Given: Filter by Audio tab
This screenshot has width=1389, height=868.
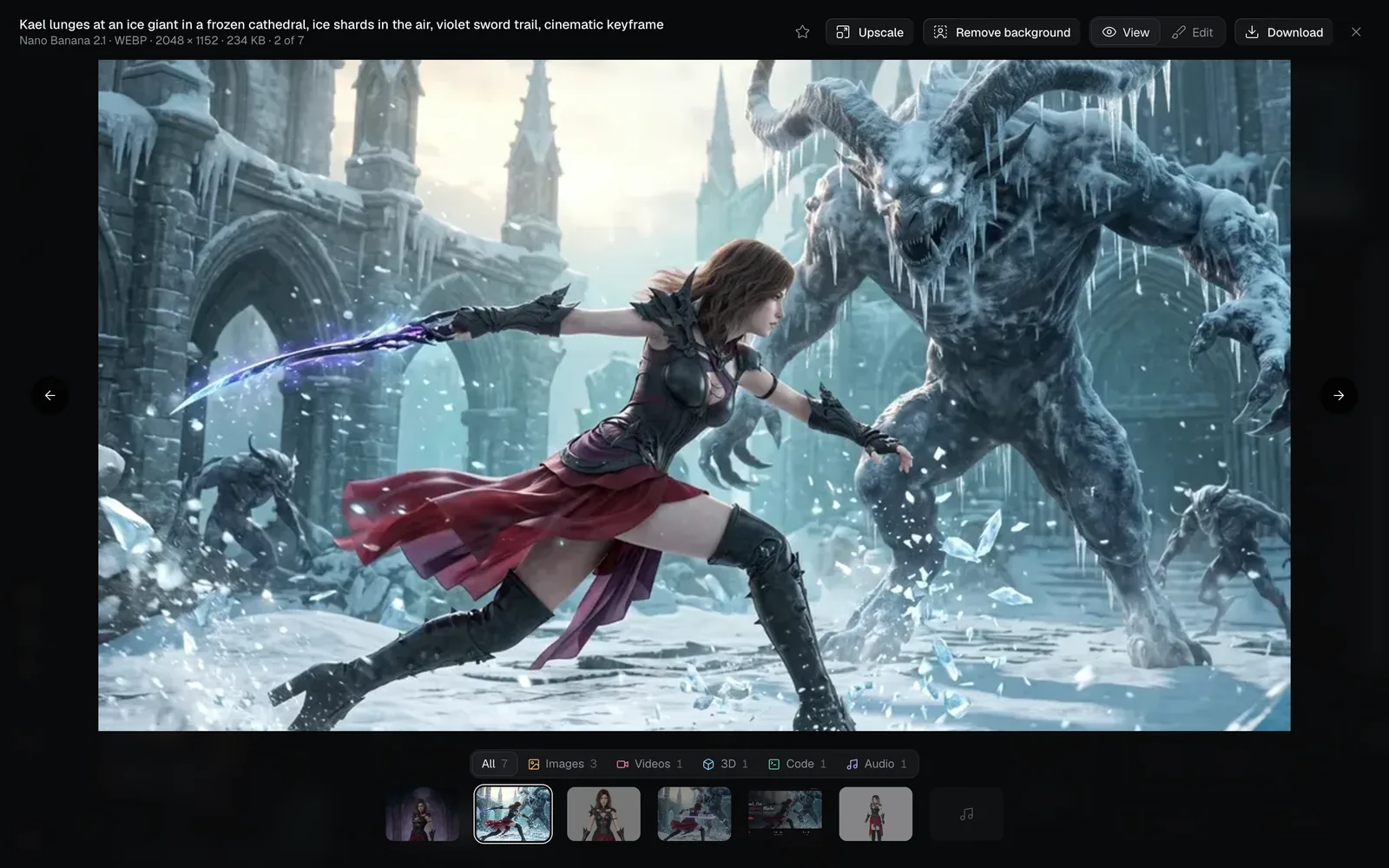Looking at the screenshot, I should point(877,764).
